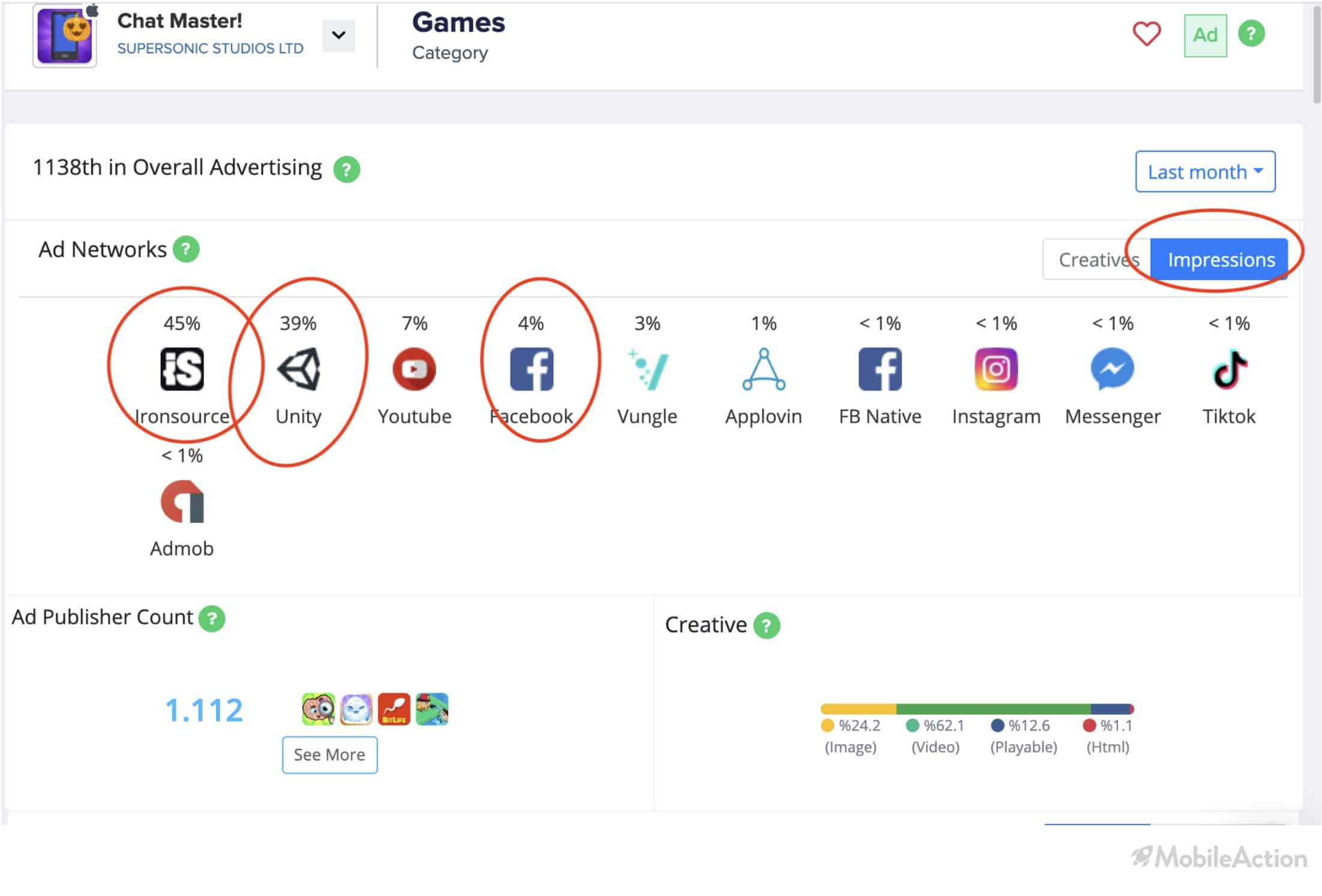Select the Instagram network icon

(996, 368)
